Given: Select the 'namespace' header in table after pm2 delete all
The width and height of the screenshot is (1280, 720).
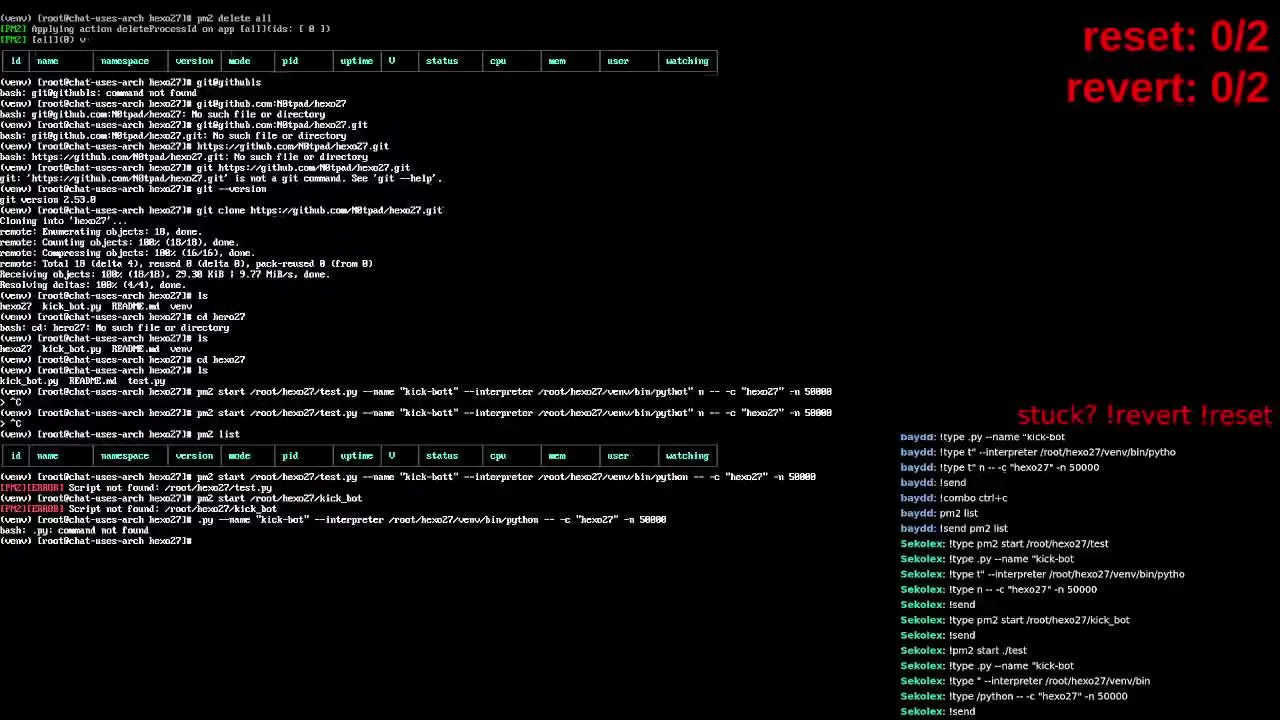Looking at the screenshot, I should pos(125,61).
